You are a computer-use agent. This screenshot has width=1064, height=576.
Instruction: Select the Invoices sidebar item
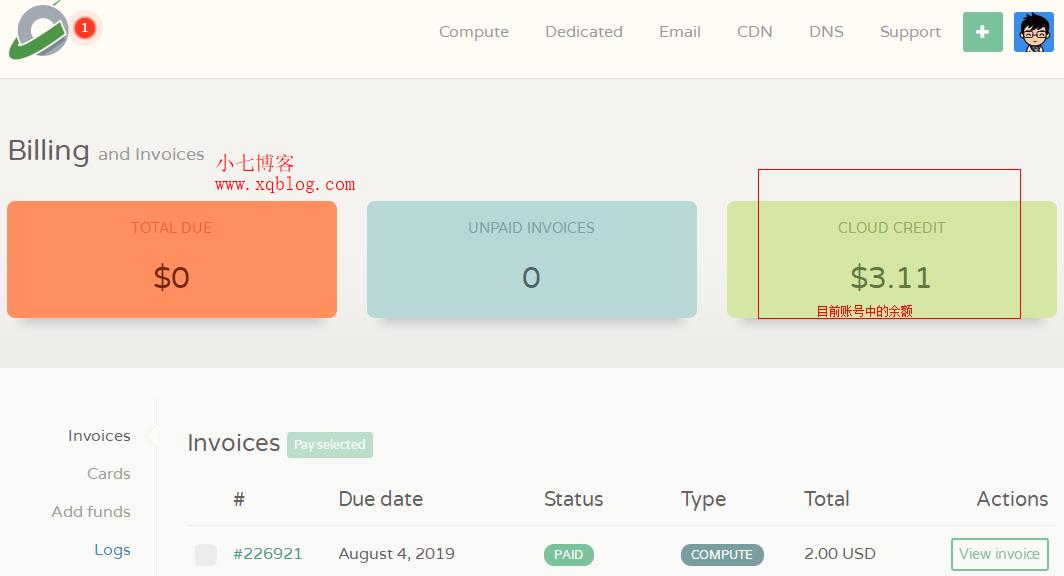99,436
